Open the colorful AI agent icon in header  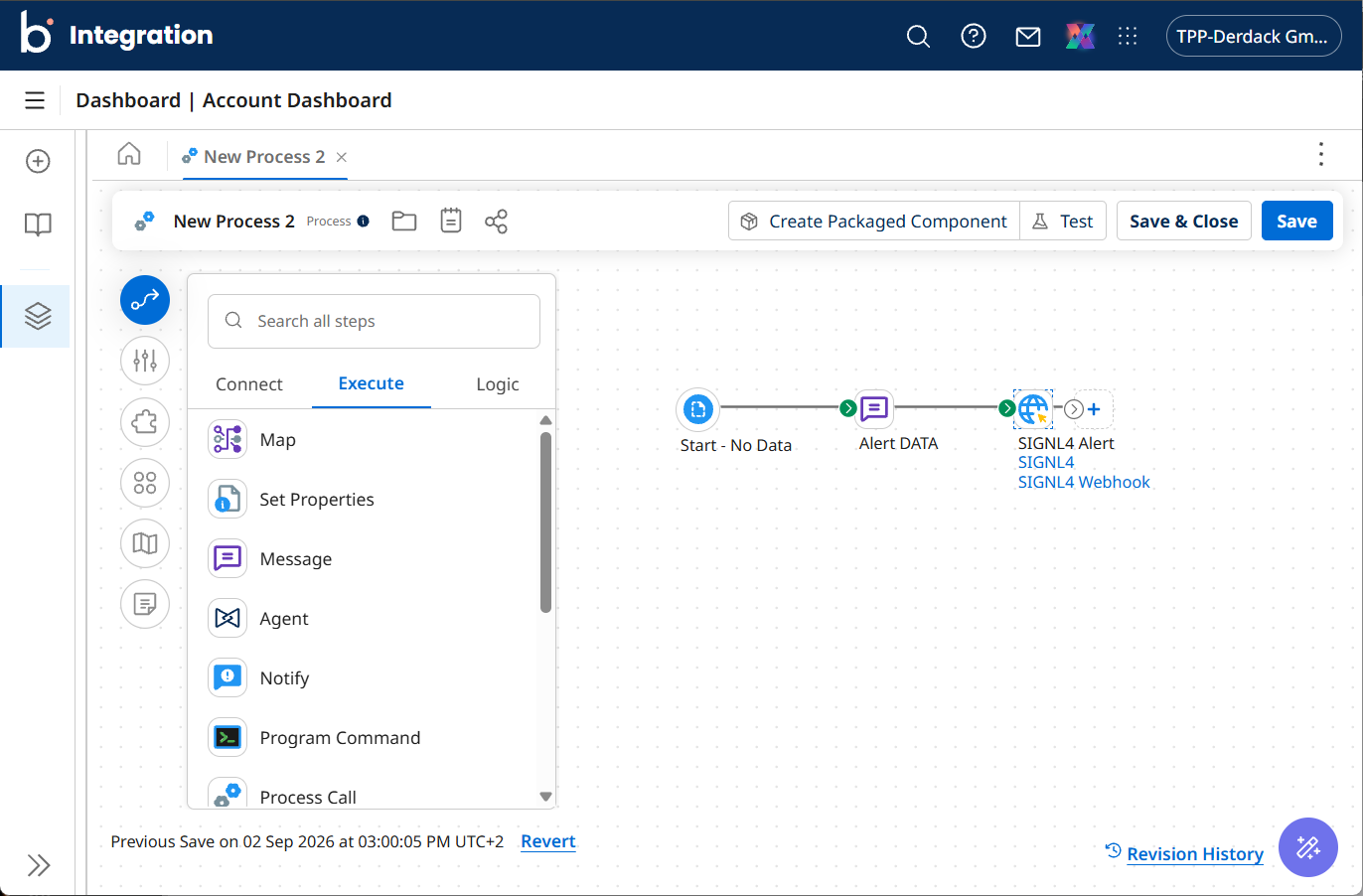(1080, 37)
